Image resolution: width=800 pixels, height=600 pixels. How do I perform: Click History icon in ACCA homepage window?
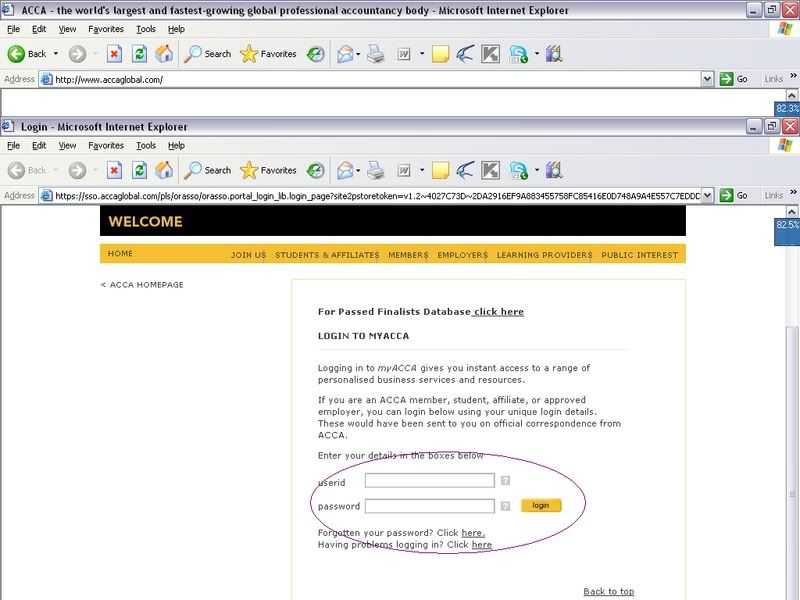(x=316, y=54)
